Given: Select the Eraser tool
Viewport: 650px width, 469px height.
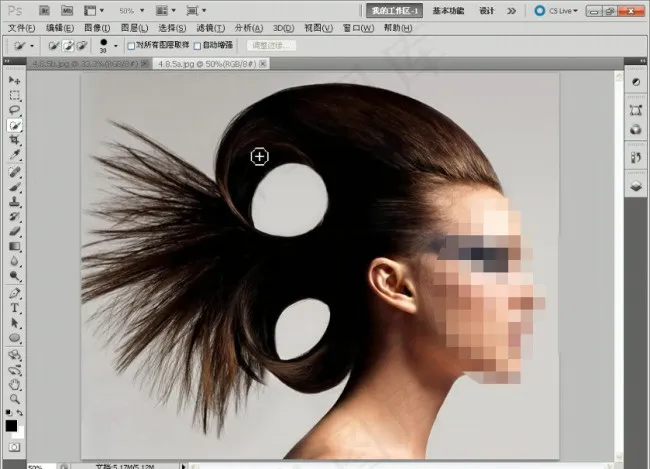Looking at the screenshot, I should tap(15, 231).
